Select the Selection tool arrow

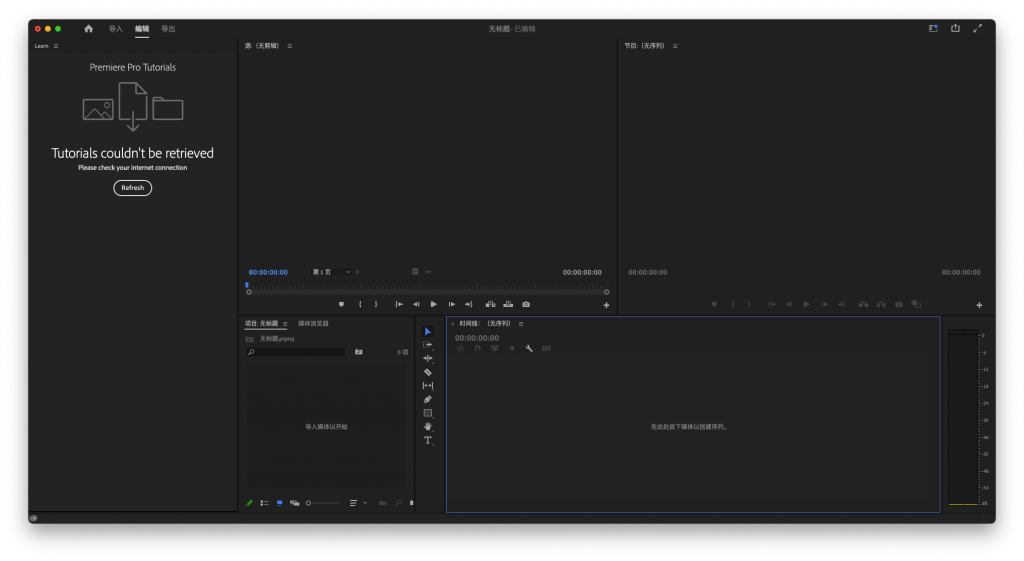click(428, 331)
